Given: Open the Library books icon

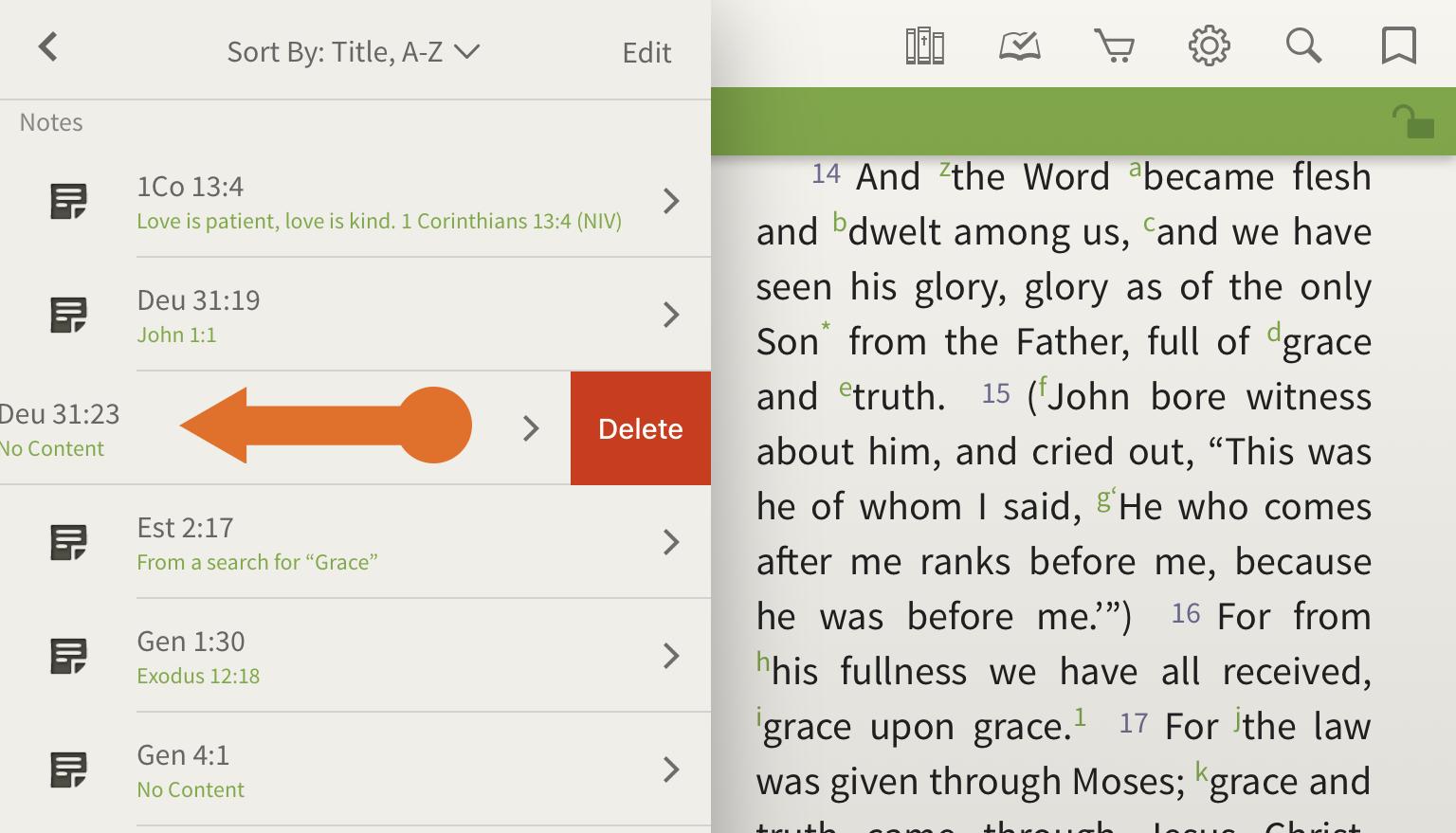Looking at the screenshot, I should pos(925,45).
